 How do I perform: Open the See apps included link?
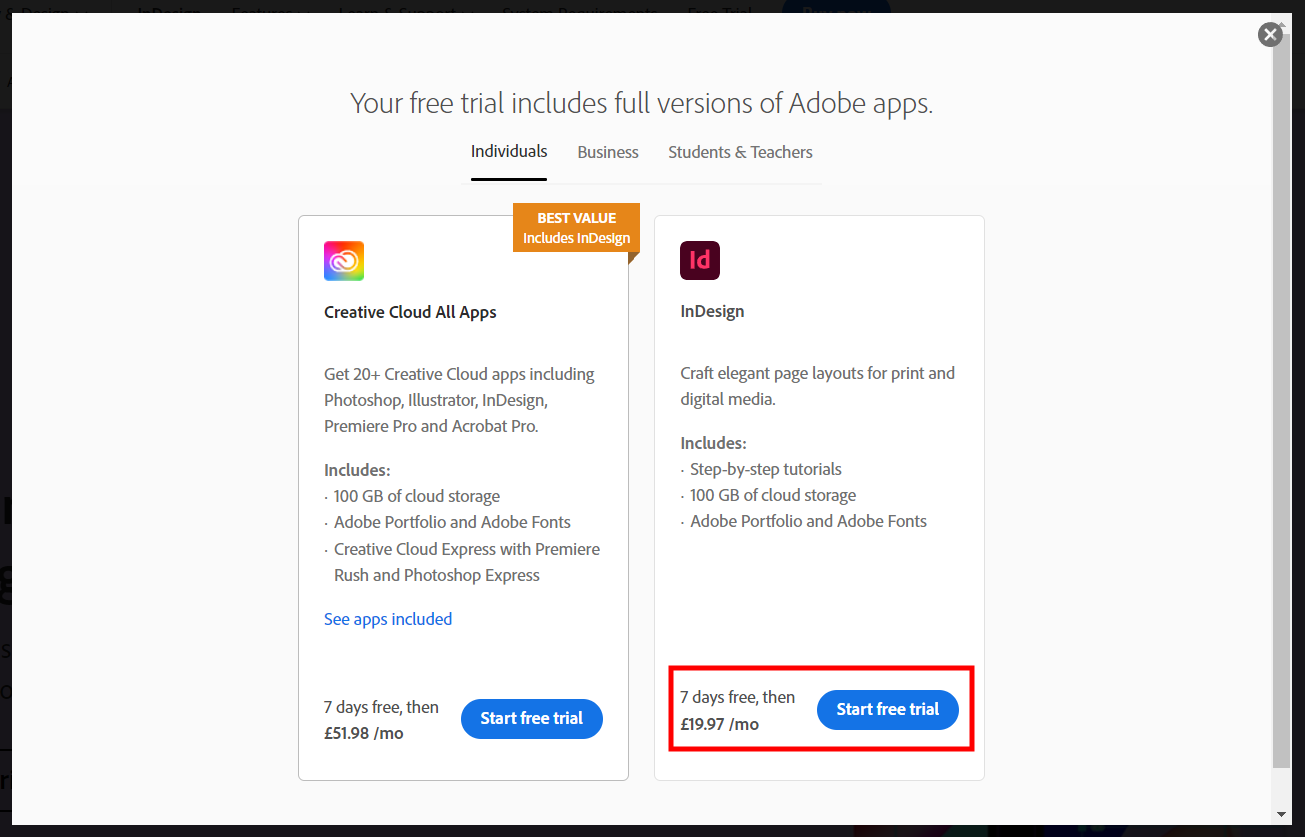click(x=388, y=618)
